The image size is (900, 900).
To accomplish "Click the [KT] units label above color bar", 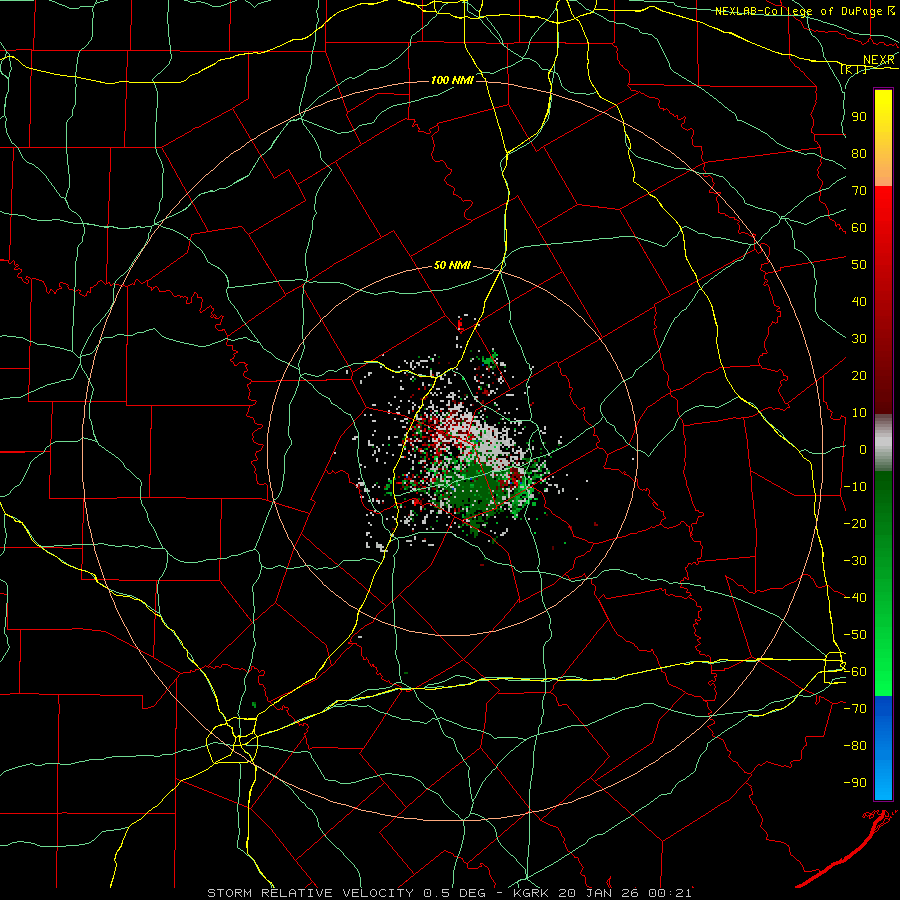I will [854, 70].
